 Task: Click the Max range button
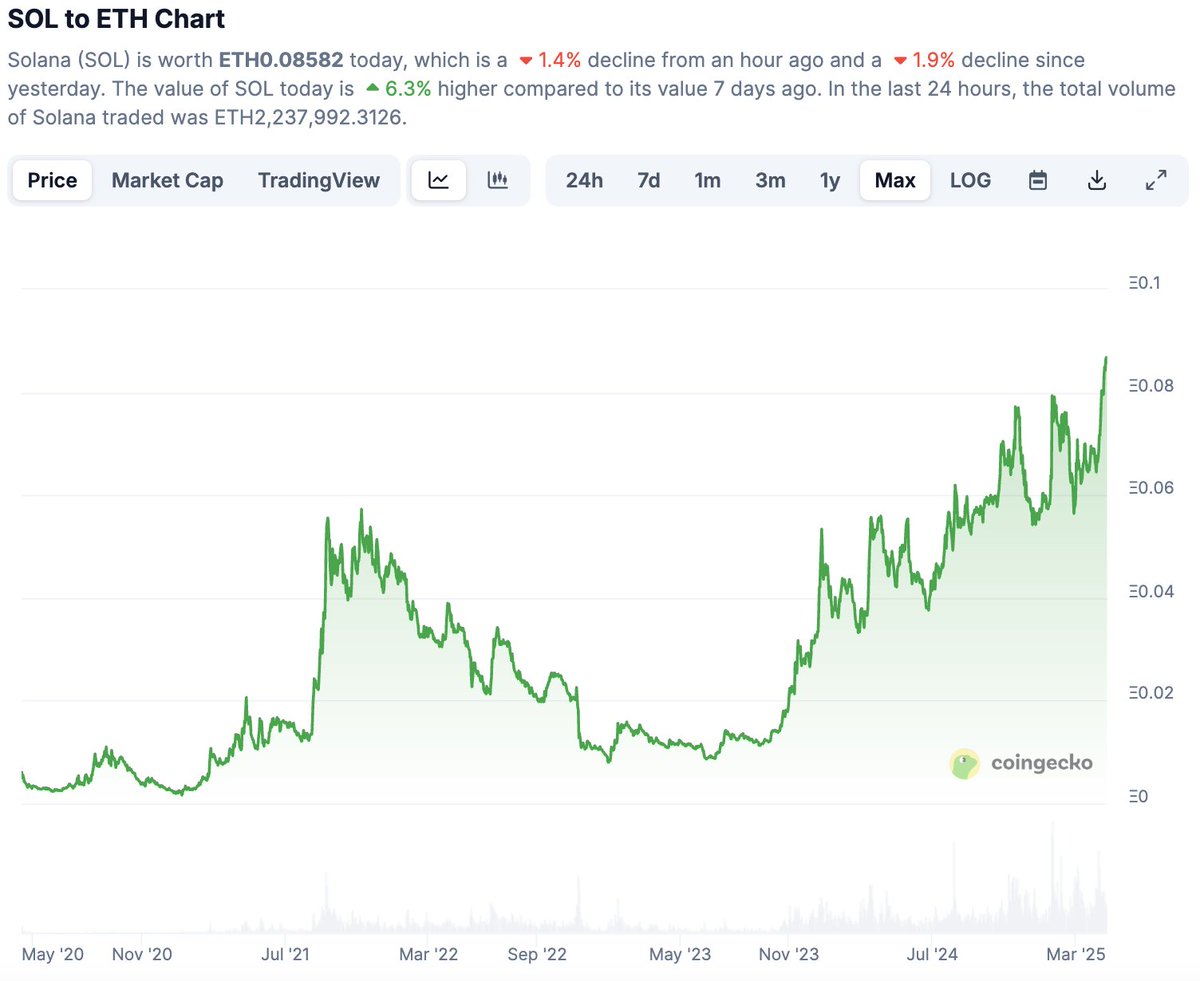tap(894, 180)
